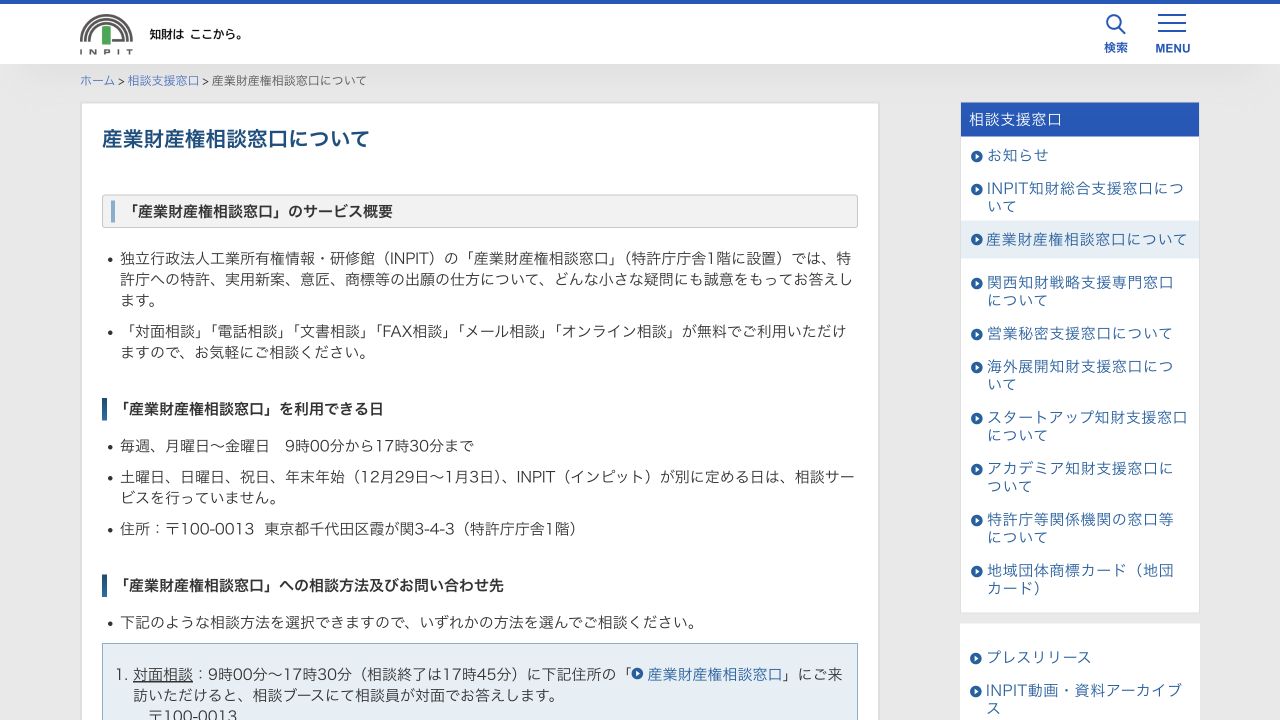1280x720 pixels.
Task: Open 関西知財戦略支援専門窓口について in the sidebar
Action: pyautogui.click(x=1081, y=291)
